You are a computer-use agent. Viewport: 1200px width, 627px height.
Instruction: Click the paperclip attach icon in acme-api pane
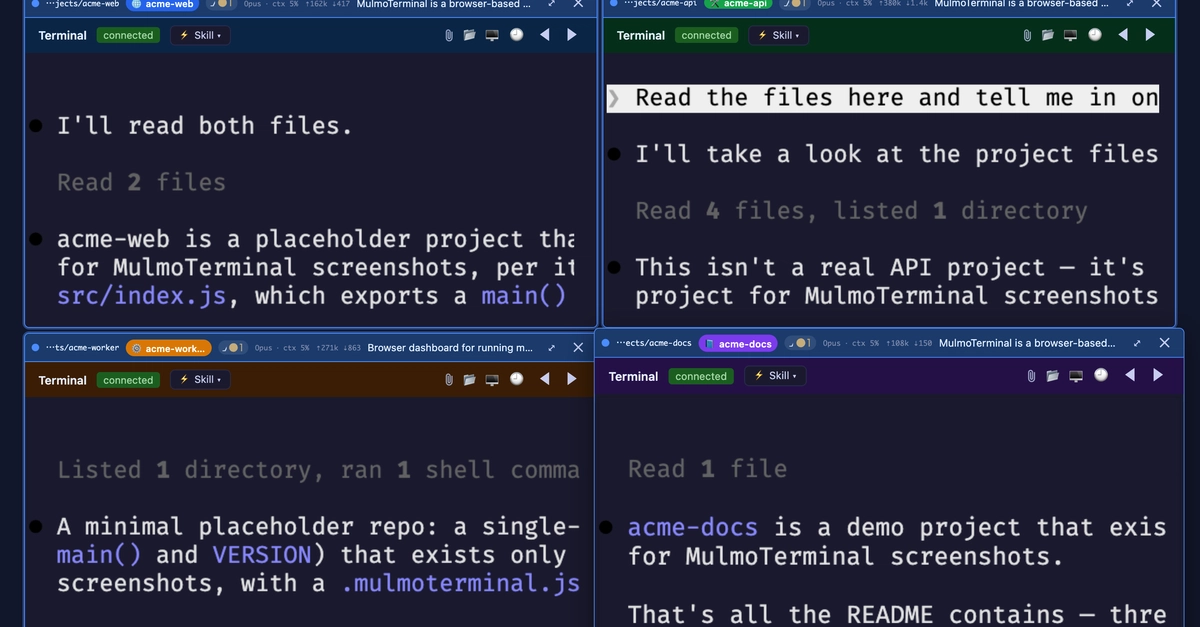tap(1027, 35)
